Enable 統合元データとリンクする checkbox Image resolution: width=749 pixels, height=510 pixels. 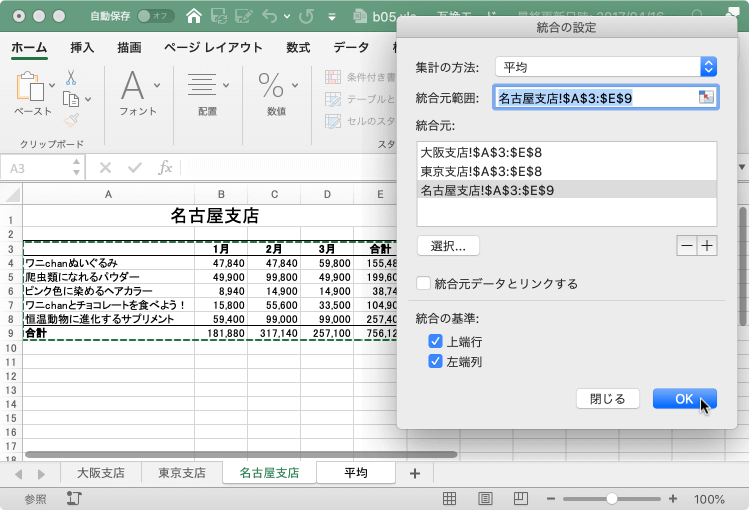point(423,283)
